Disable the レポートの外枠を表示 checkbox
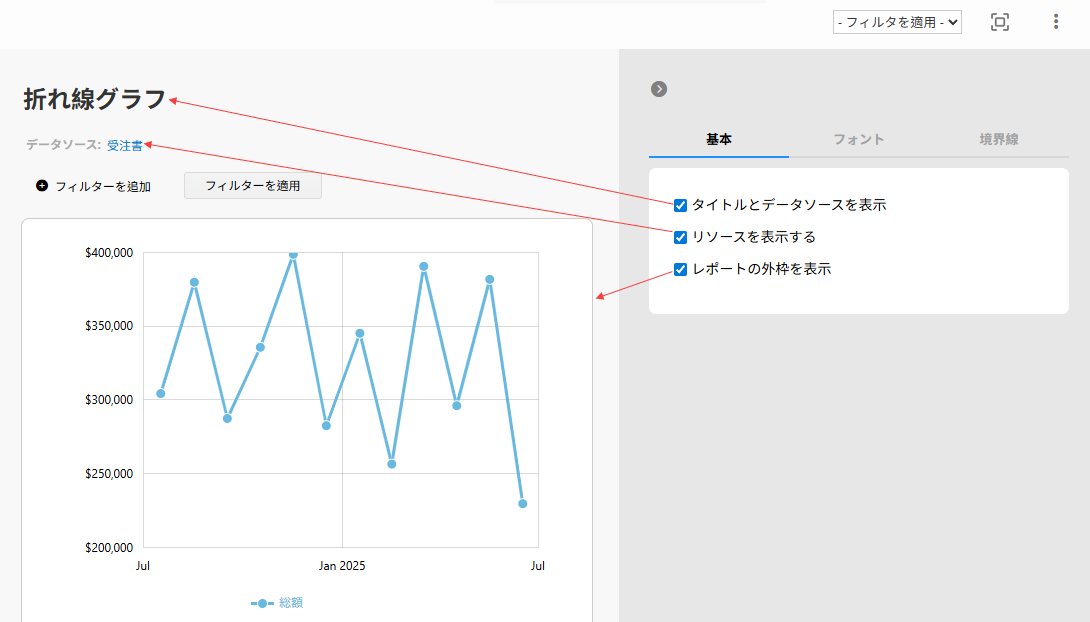Image resolution: width=1090 pixels, height=622 pixels. (680, 269)
